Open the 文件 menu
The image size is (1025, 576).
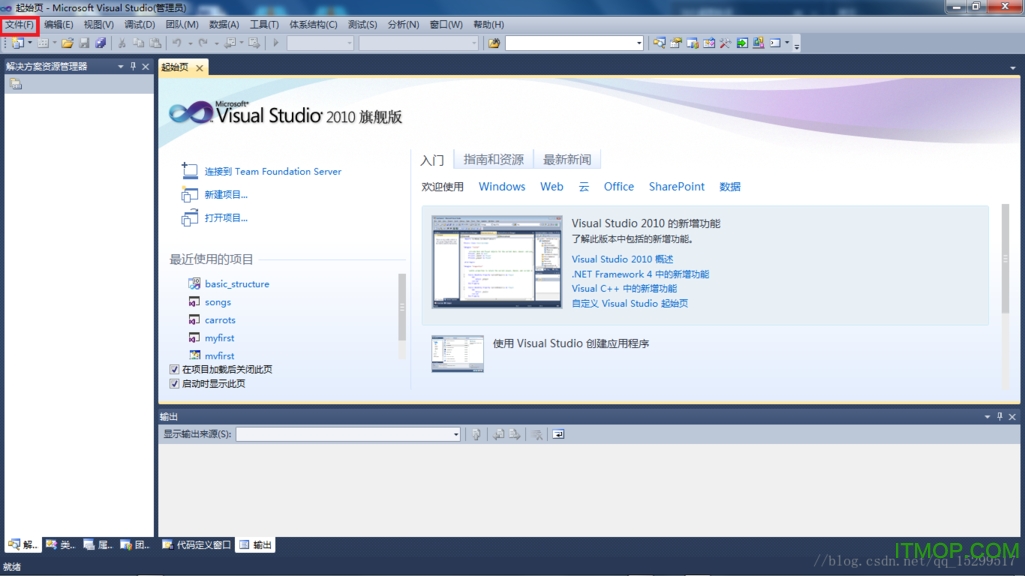tap(20, 25)
